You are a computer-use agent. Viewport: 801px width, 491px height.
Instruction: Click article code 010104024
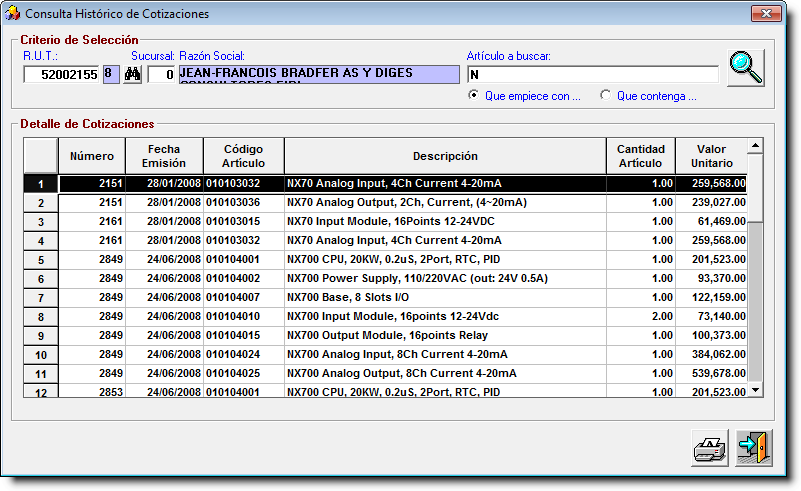click(233, 354)
